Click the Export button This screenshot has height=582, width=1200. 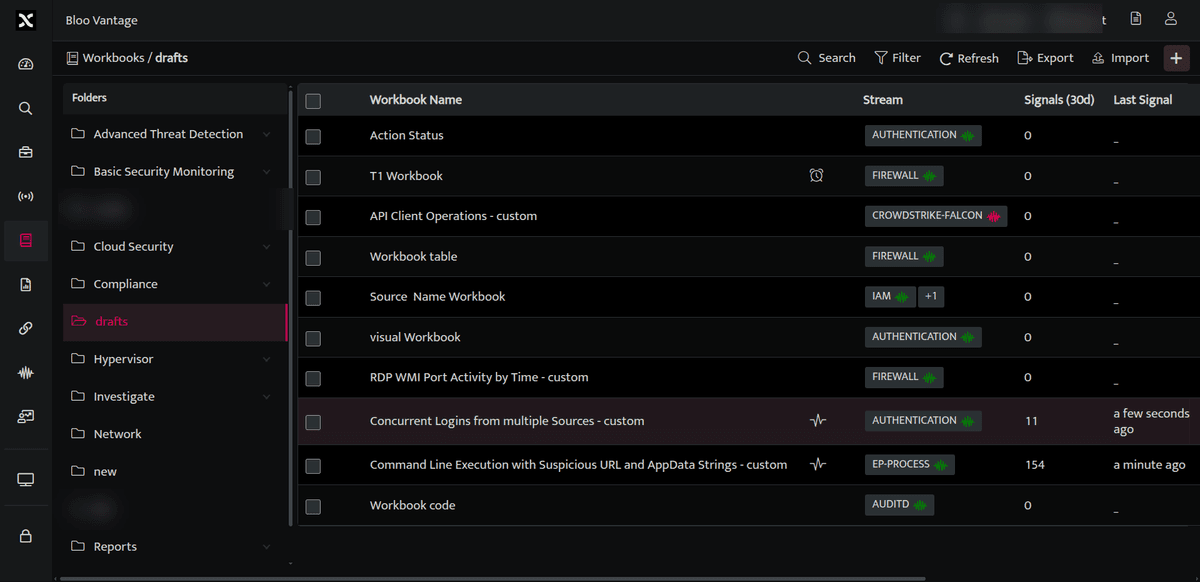click(1045, 58)
